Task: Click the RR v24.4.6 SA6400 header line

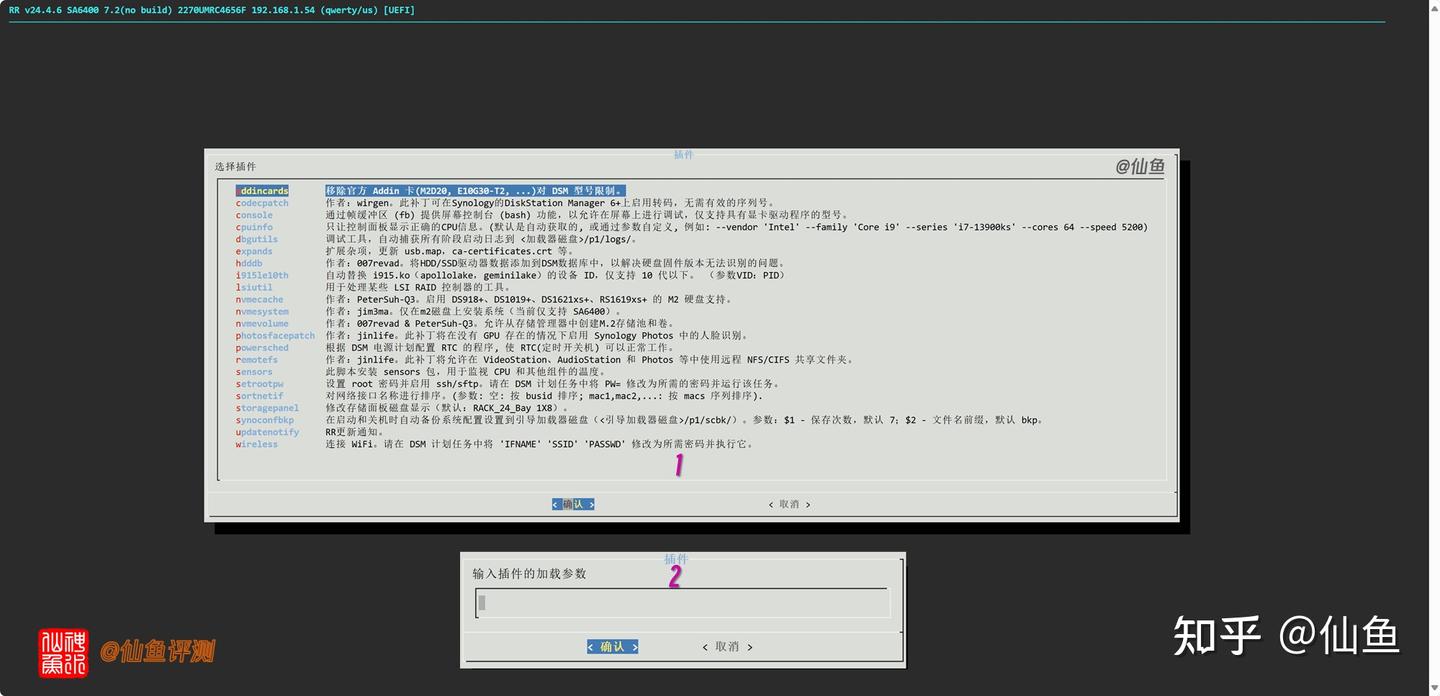Action: pyautogui.click(x=212, y=10)
